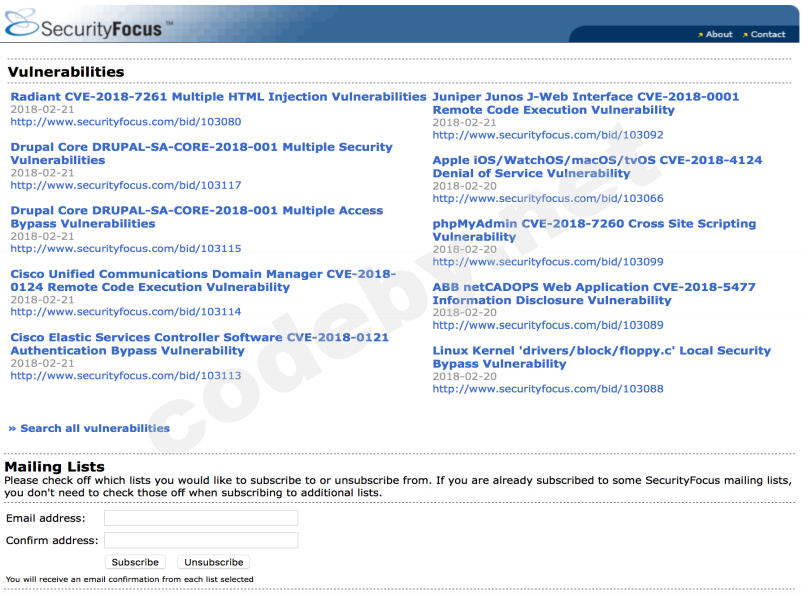The height and width of the screenshot is (596, 802).
Task: Select the 2018-02-20 date under Linux Kernel entry
Action: point(464,376)
